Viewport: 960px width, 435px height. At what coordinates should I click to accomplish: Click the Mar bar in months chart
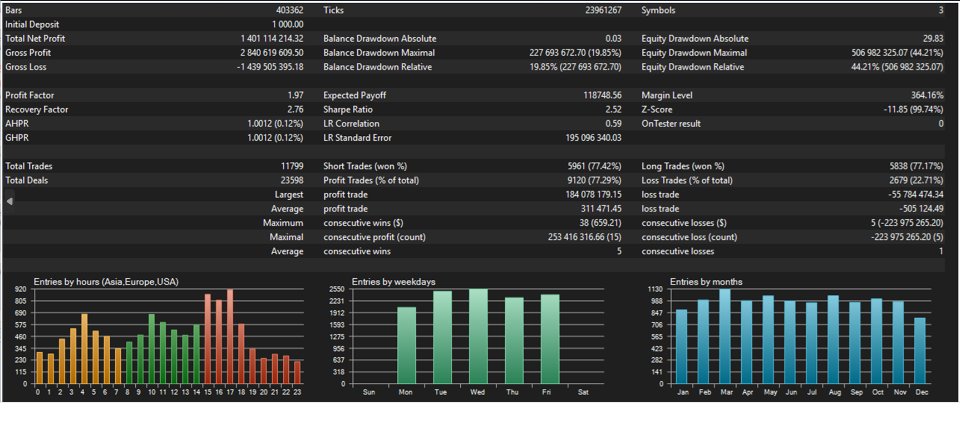[725, 336]
